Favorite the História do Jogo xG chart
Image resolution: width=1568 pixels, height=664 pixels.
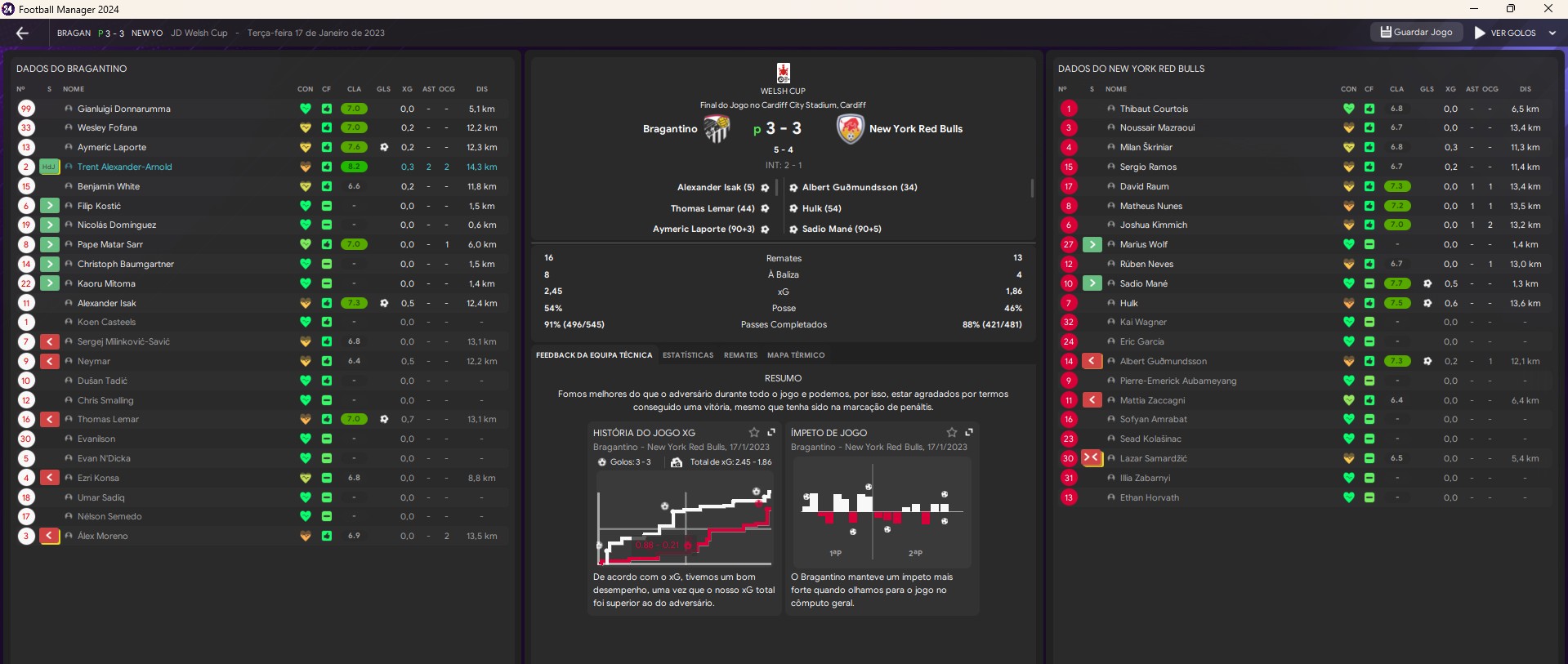click(x=753, y=432)
